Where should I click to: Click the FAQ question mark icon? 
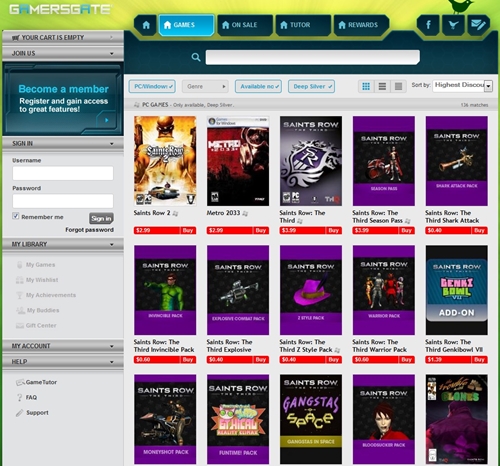20,397
